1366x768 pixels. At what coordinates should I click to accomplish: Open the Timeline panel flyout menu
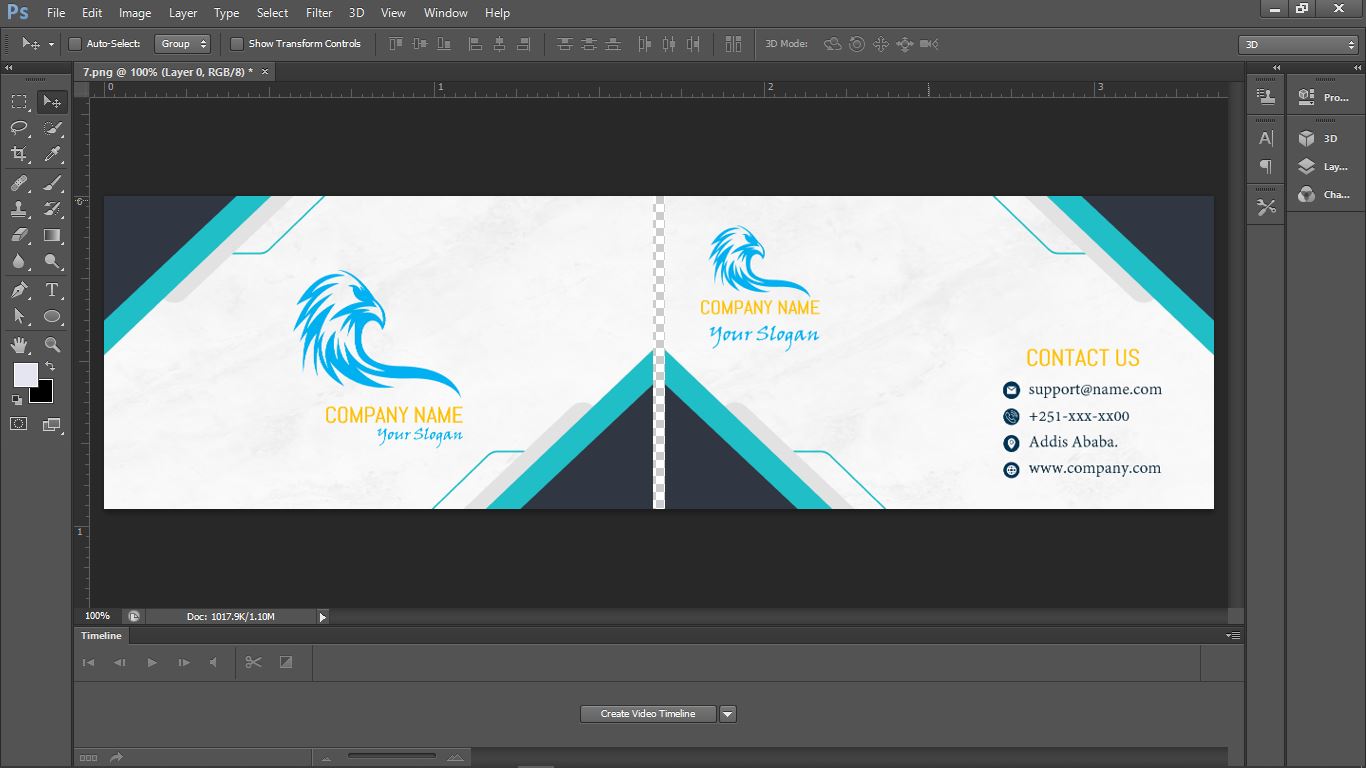[1234, 636]
